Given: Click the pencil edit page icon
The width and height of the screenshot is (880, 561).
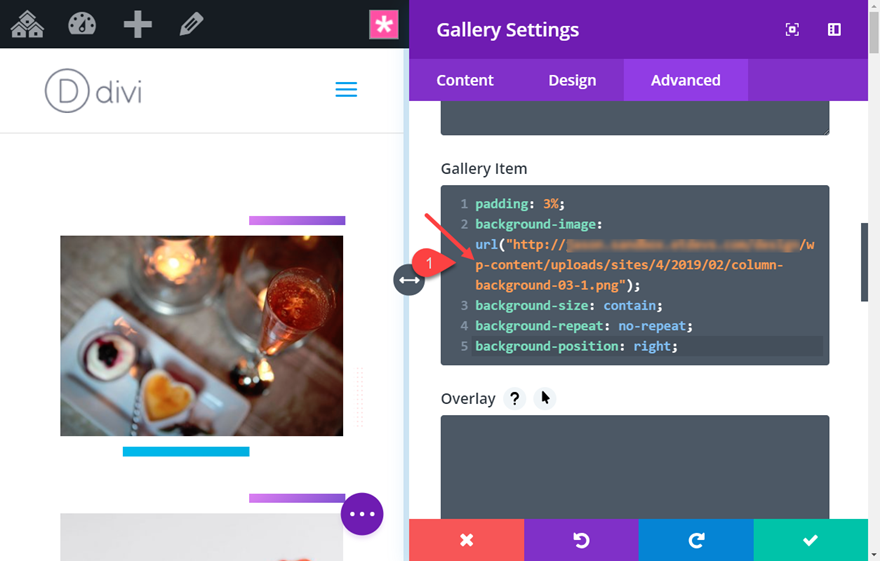Looking at the screenshot, I should click(191, 25).
